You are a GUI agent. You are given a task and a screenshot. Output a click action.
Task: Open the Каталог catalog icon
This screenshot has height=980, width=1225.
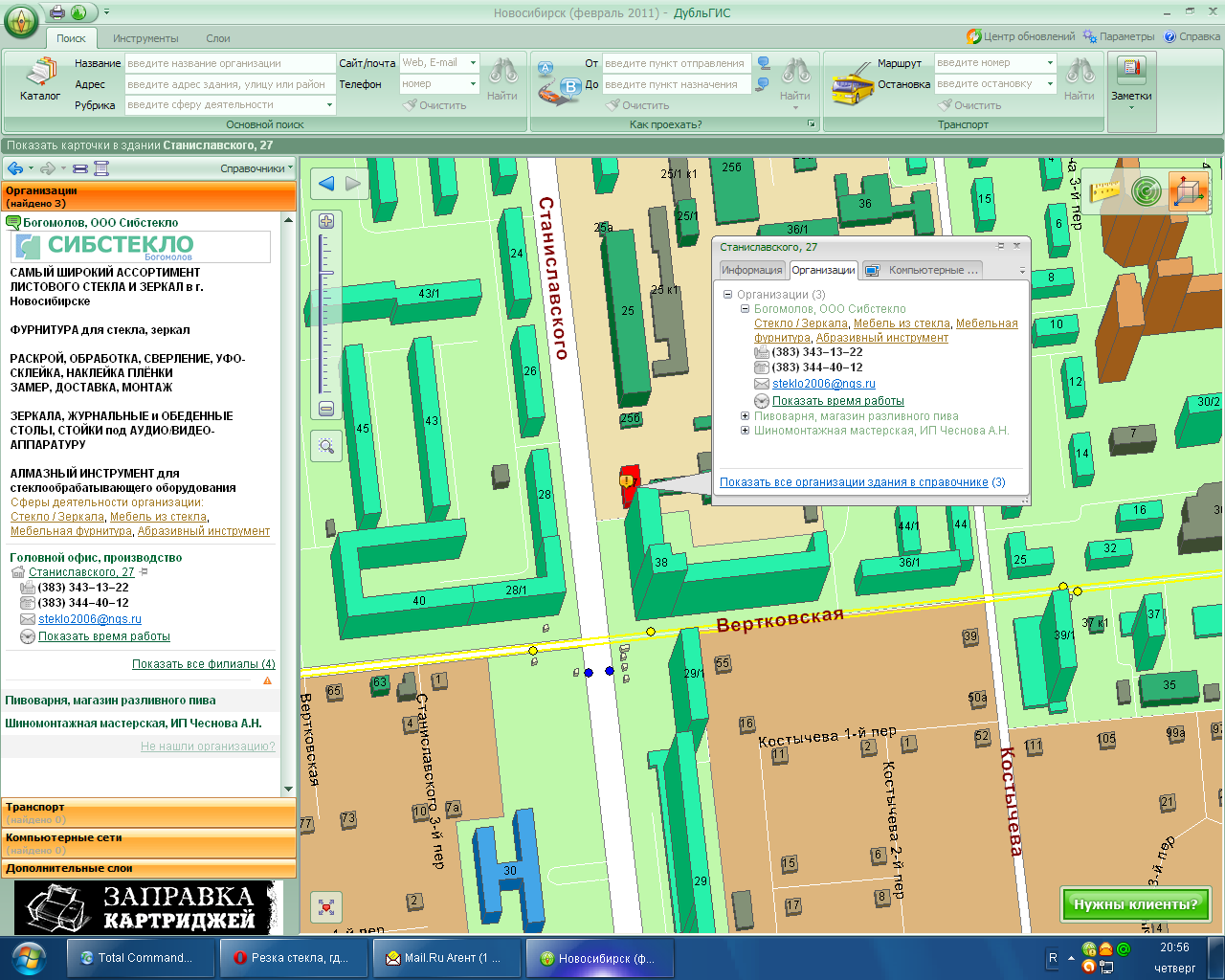tap(39, 79)
